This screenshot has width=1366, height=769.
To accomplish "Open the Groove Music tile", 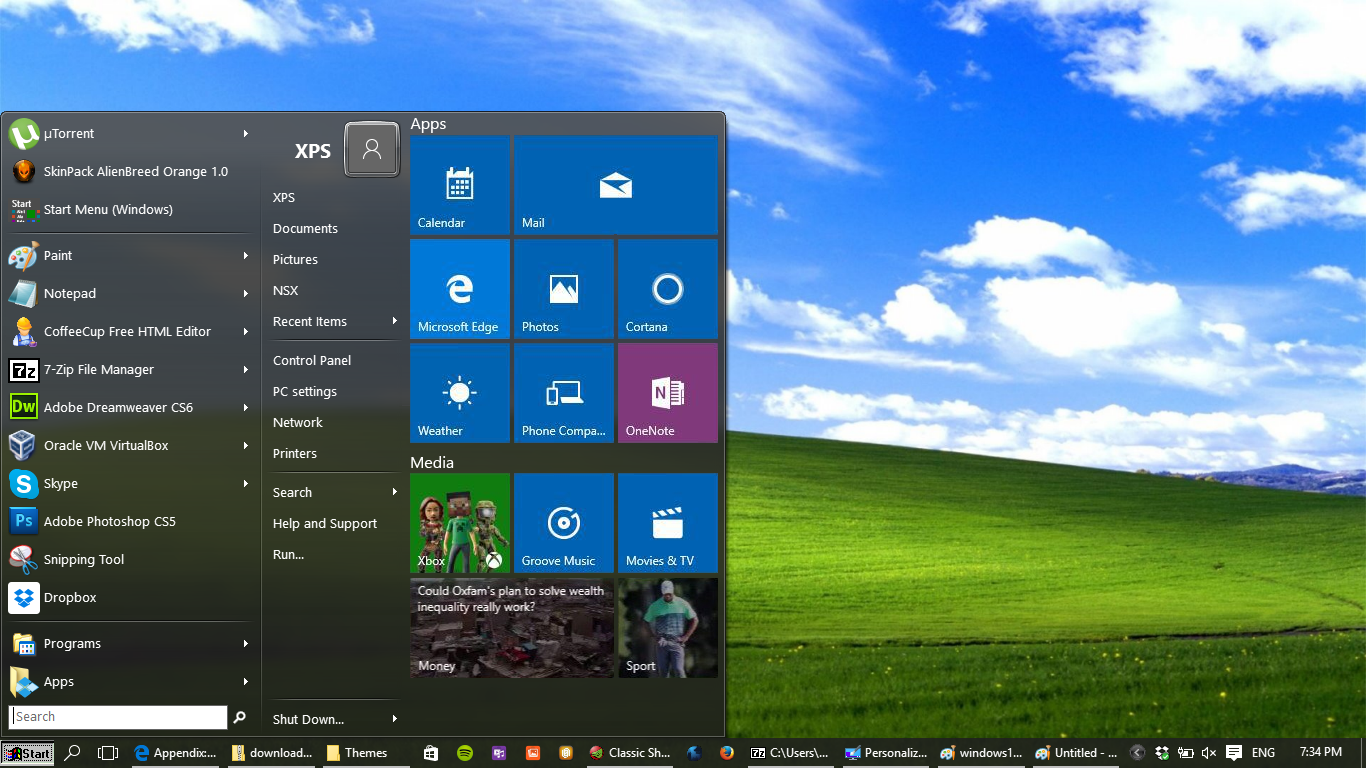I will (563, 522).
